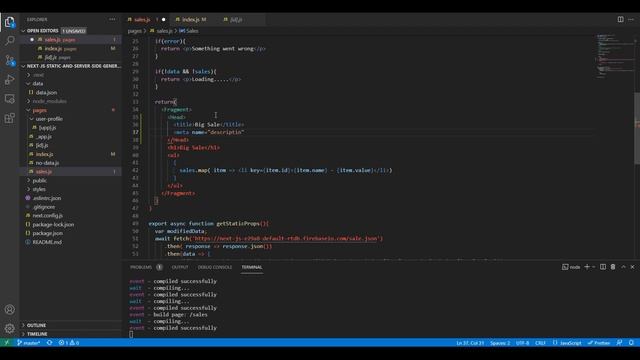Switch to the index.js editor tab

pos(193,19)
